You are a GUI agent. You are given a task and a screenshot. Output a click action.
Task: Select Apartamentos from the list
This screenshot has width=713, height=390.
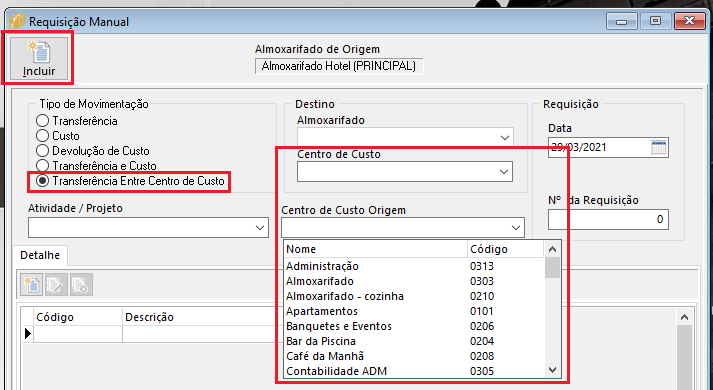[x=414, y=311]
